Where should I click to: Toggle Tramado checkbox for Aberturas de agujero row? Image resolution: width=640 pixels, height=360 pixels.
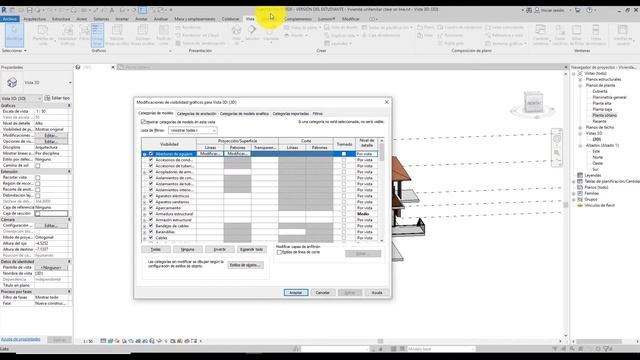pos(344,154)
